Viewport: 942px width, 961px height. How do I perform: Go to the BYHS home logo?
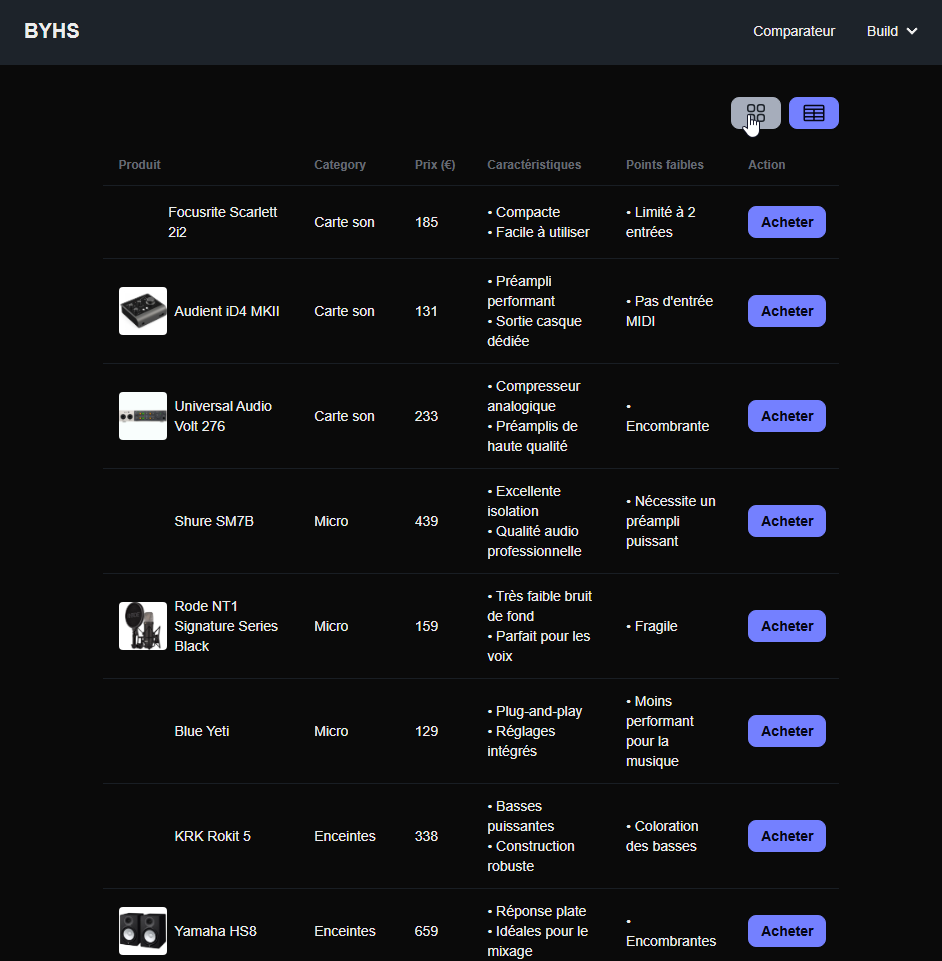pos(52,31)
